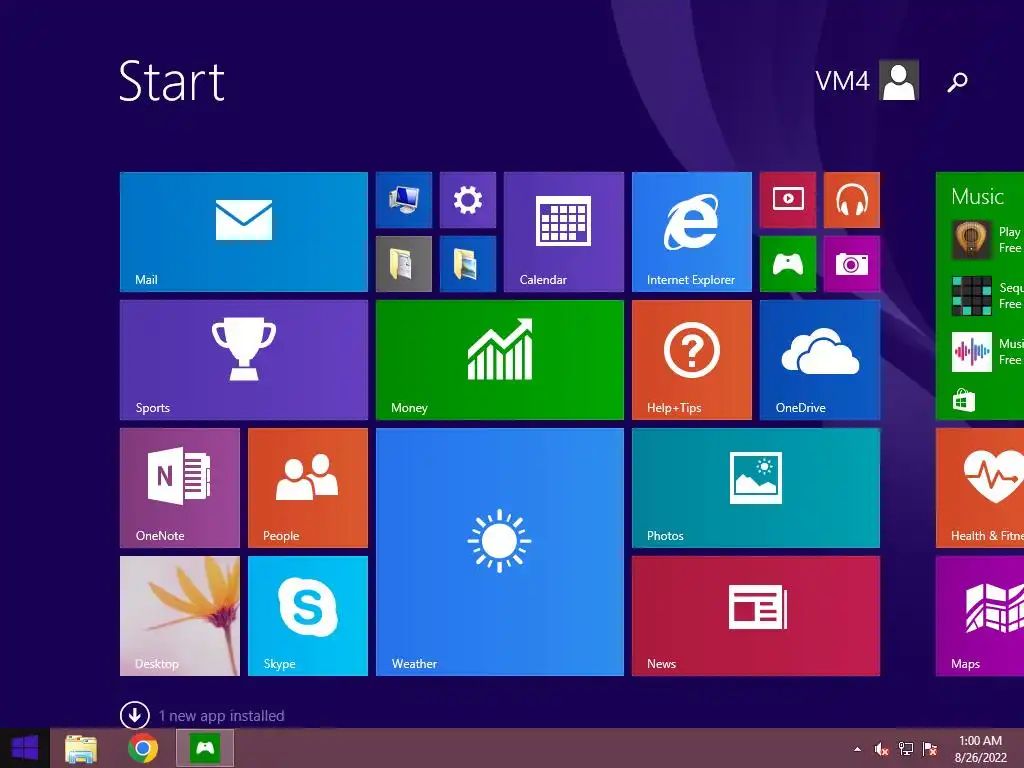Show hidden tray icons arrow
Image resolution: width=1024 pixels, height=768 pixels.
coord(857,749)
